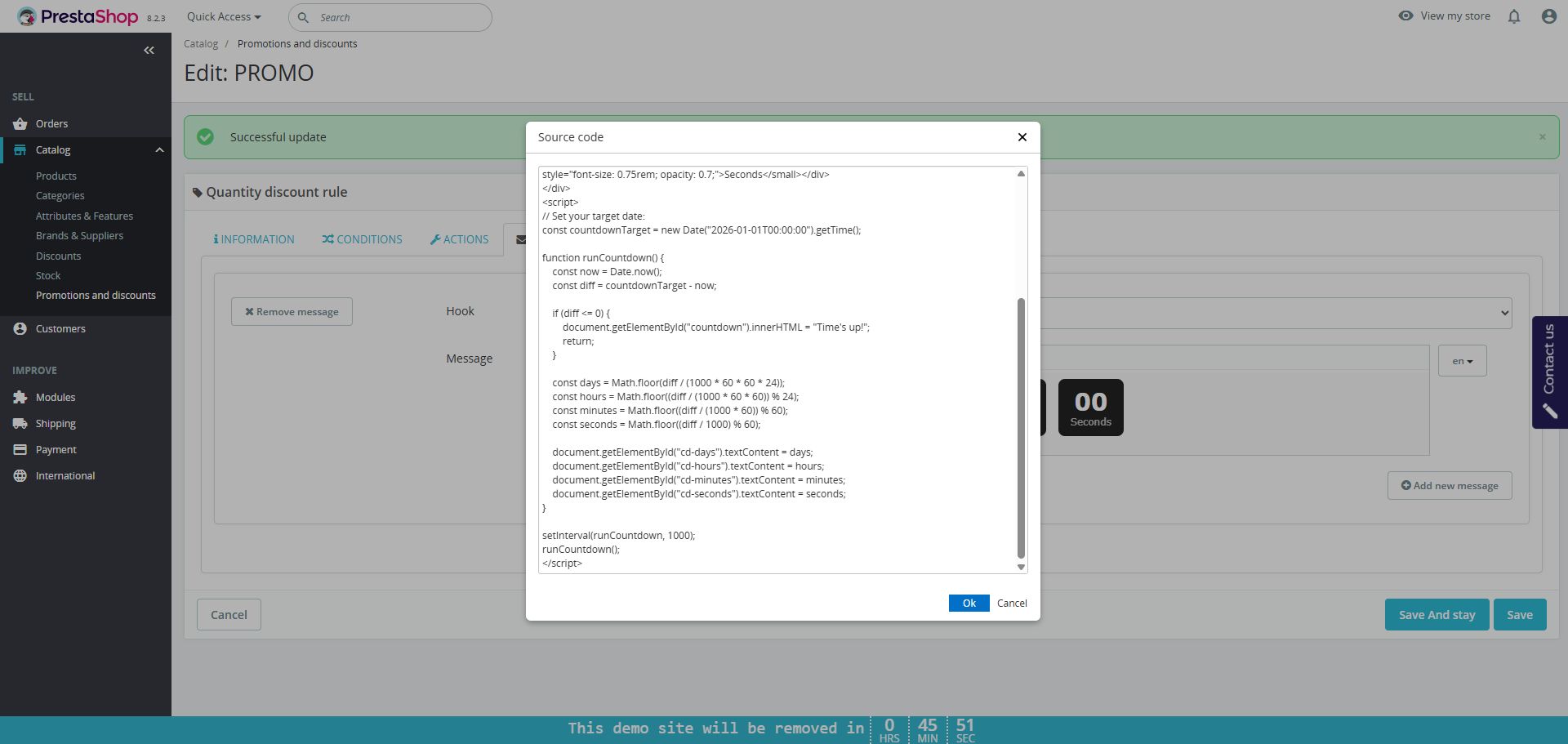Dismiss the Successful update alert

click(x=1543, y=137)
